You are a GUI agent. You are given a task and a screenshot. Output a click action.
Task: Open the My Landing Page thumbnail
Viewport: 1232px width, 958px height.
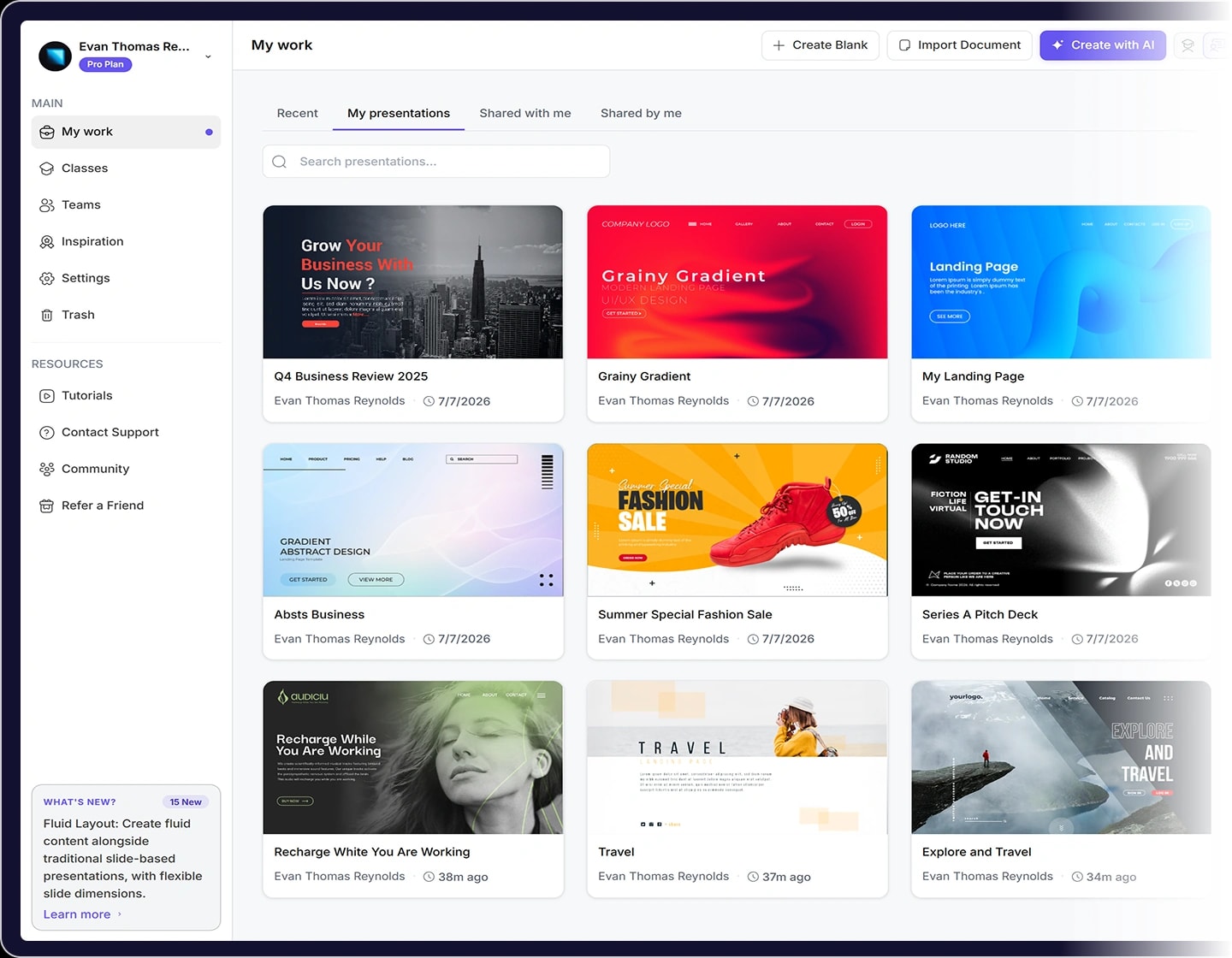pos(1062,282)
